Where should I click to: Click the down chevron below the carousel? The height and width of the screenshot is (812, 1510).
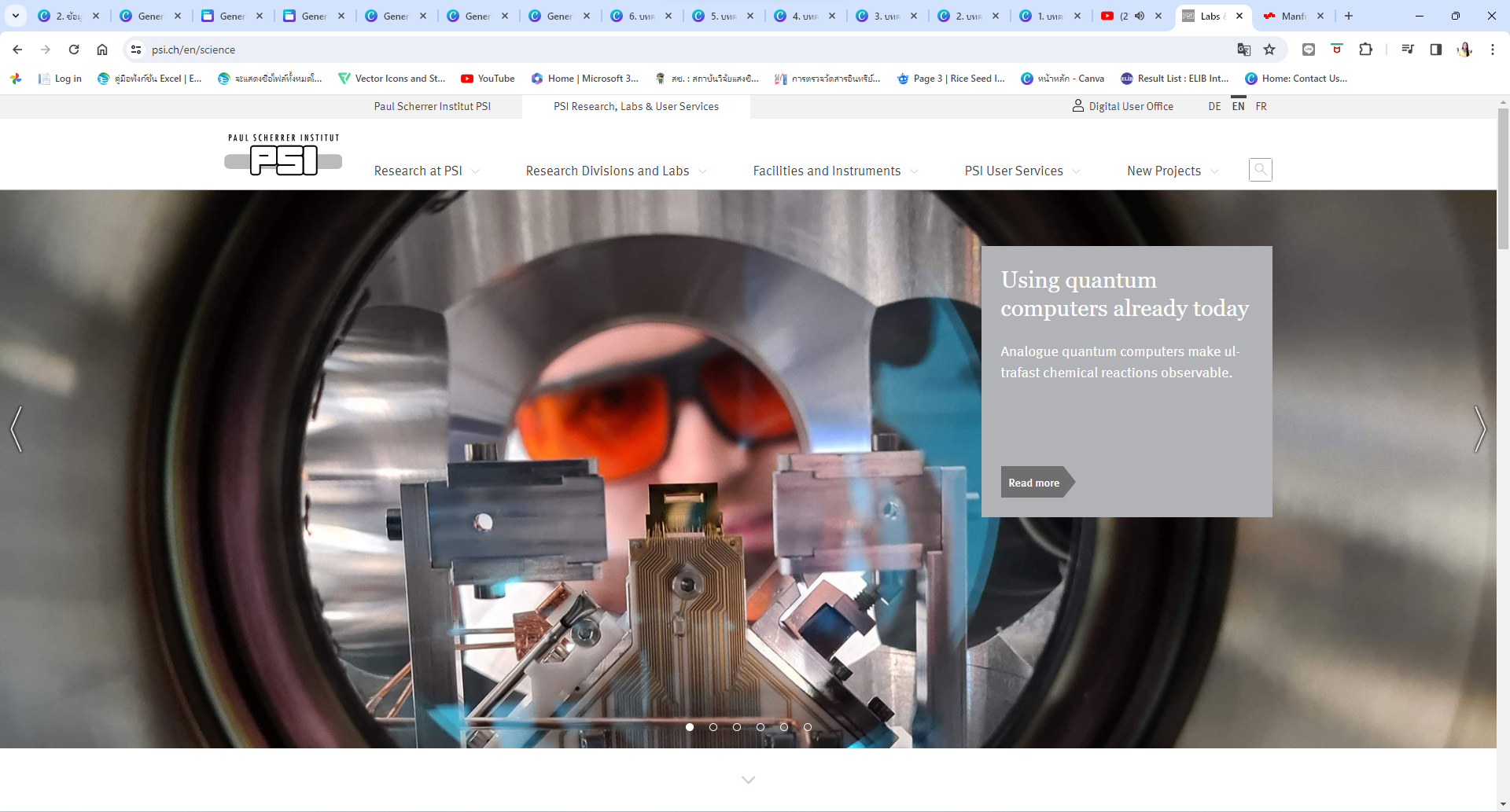pos(749,780)
